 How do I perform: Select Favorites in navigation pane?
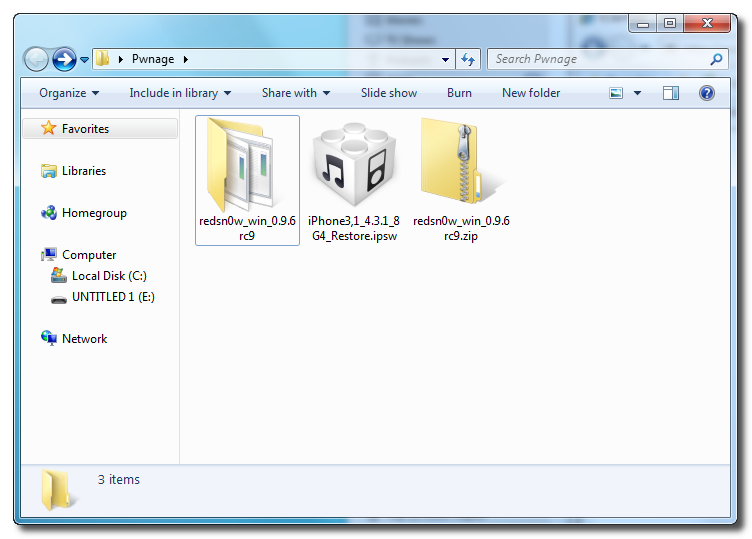[100, 129]
